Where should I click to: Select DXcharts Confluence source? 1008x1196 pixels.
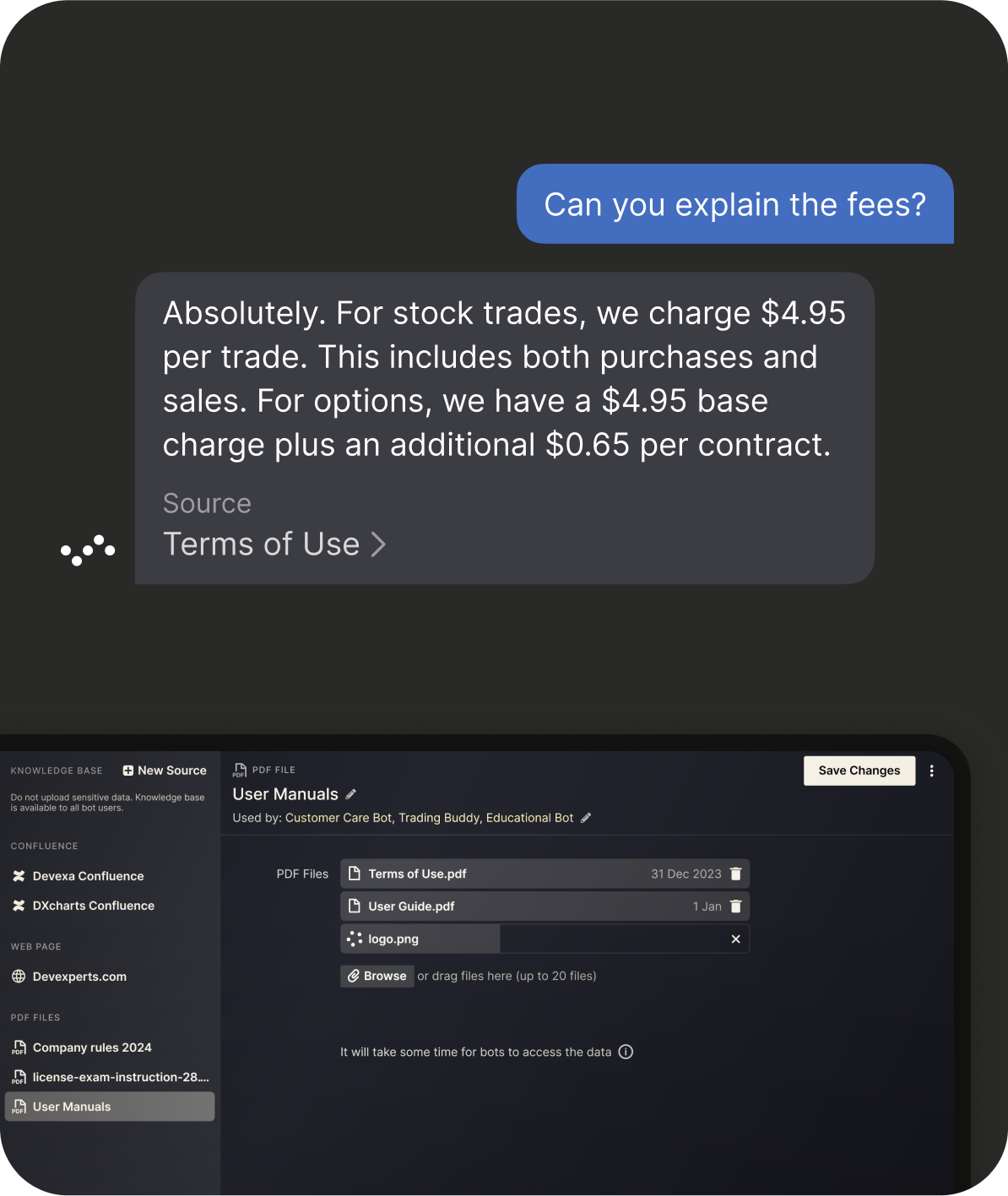click(93, 906)
